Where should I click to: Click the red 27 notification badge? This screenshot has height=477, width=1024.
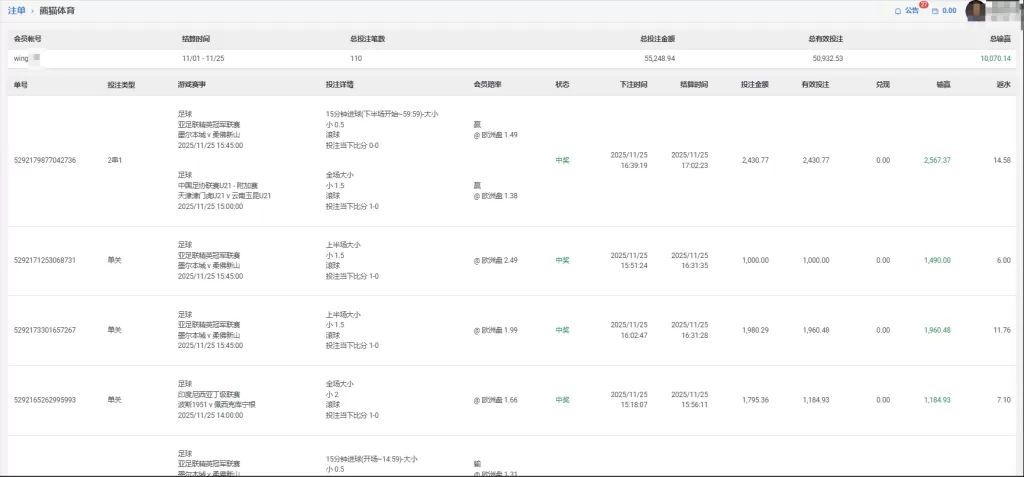coord(923,5)
